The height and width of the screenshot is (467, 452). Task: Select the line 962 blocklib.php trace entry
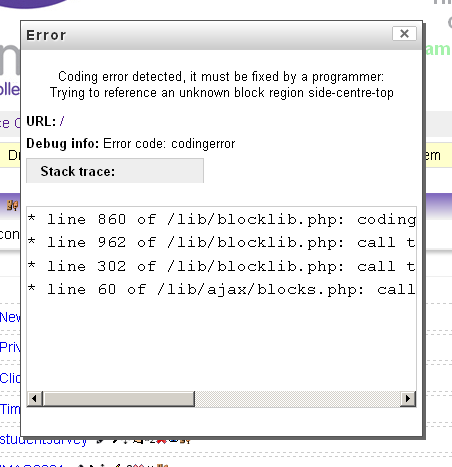pyautogui.click(x=222, y=242)
